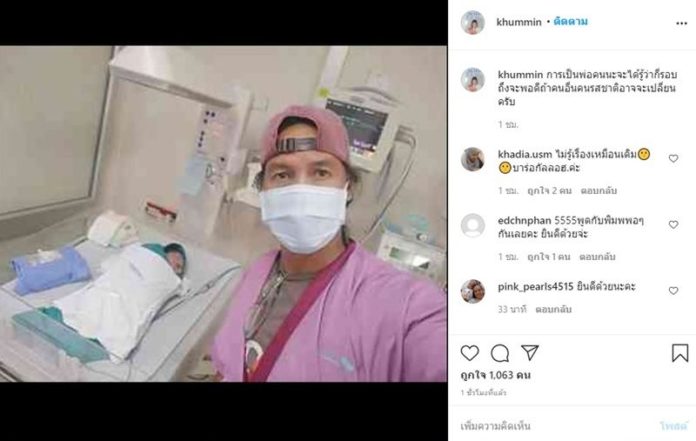Open the three-dot more options menu
Viewport: 696px width, 441px height.
(x=681, y=23)
